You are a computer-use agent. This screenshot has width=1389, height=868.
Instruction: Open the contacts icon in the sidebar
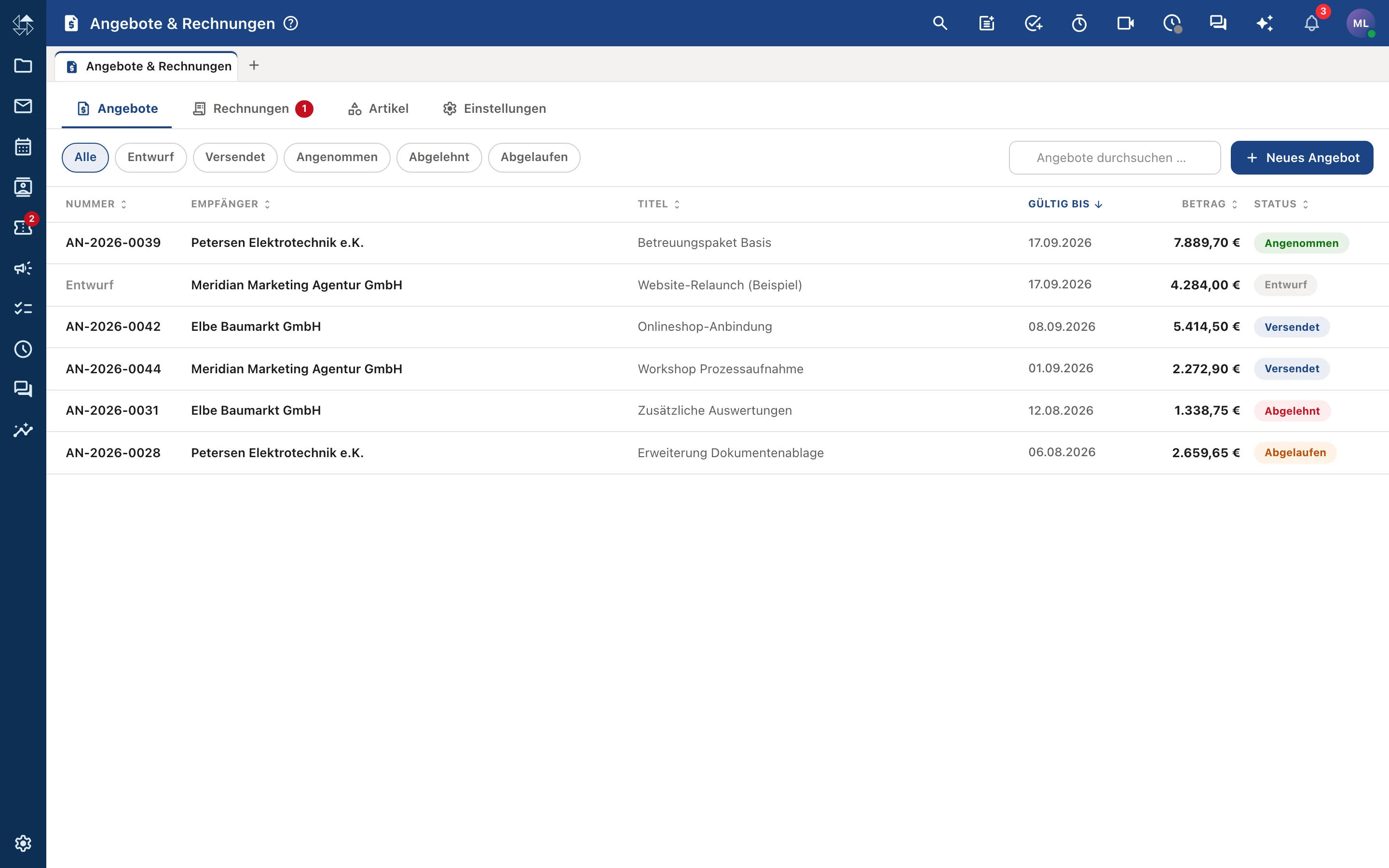coord(23,187)
